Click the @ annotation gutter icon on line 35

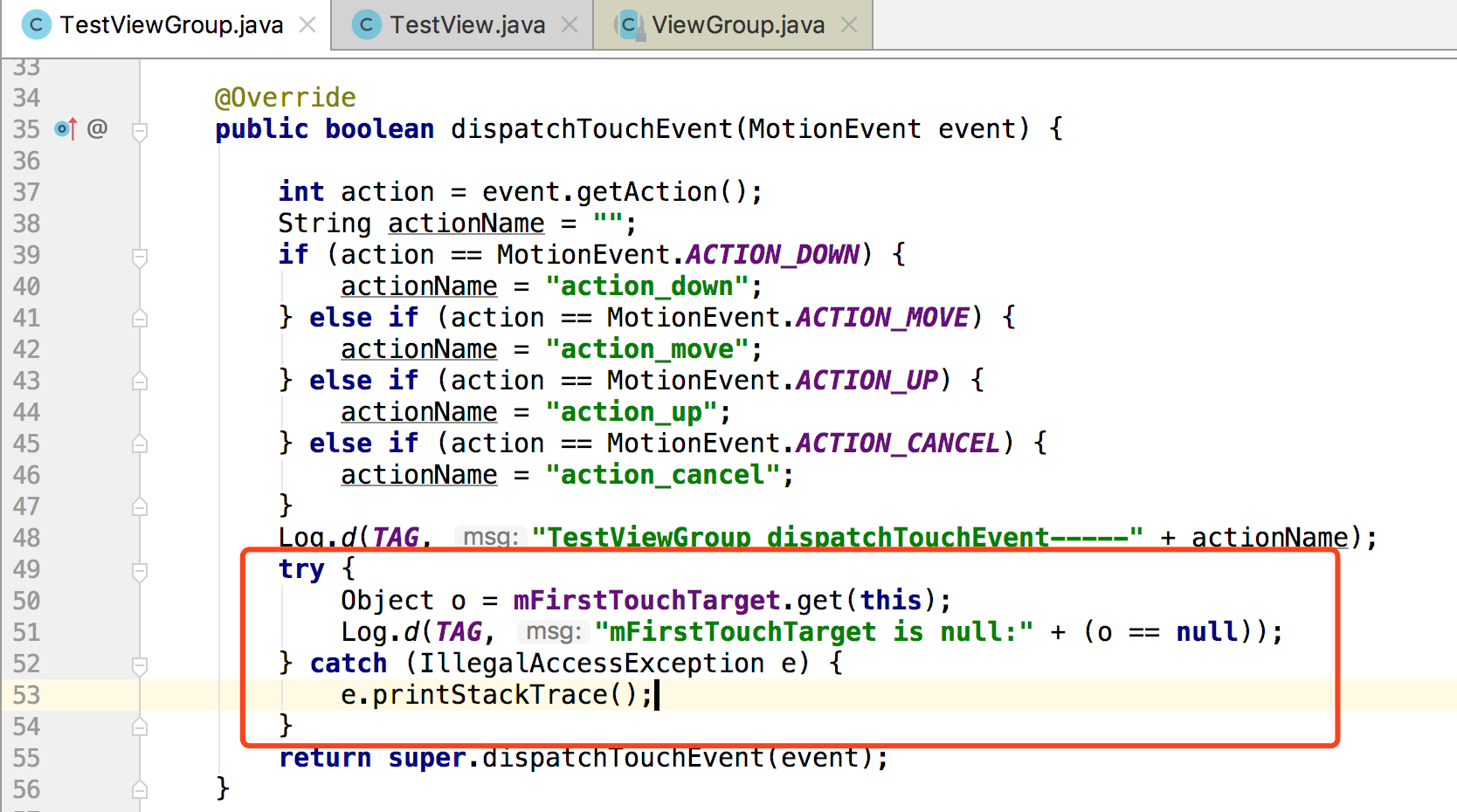[97, 128]
